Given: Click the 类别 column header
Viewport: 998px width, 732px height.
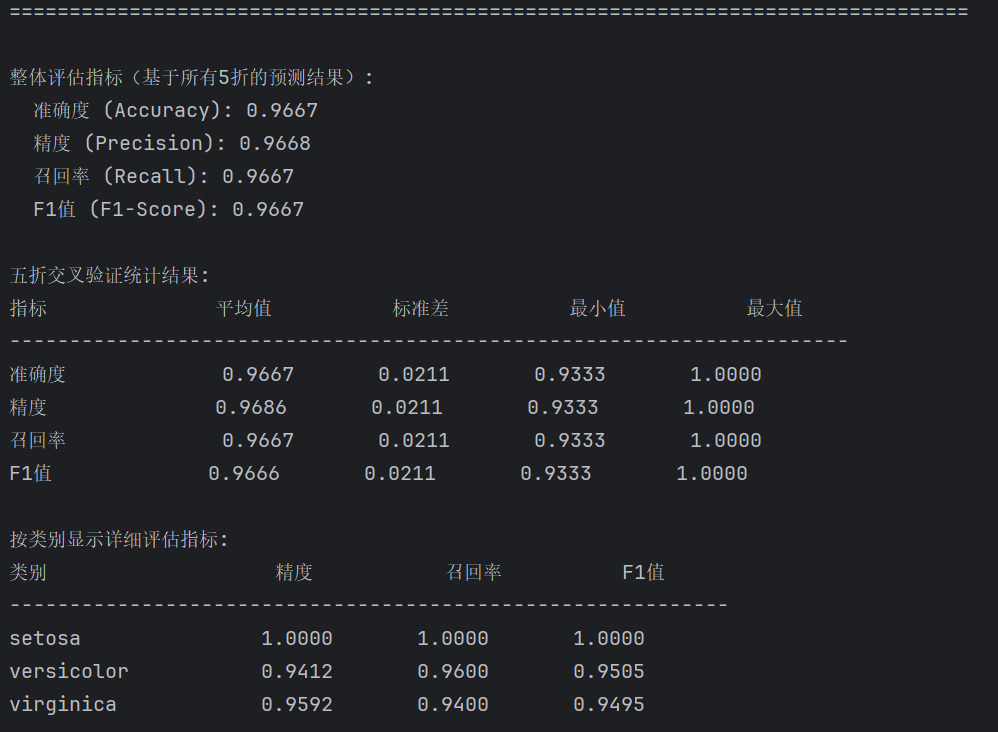Looking at the screenshot, I should (x=28, y=573).
